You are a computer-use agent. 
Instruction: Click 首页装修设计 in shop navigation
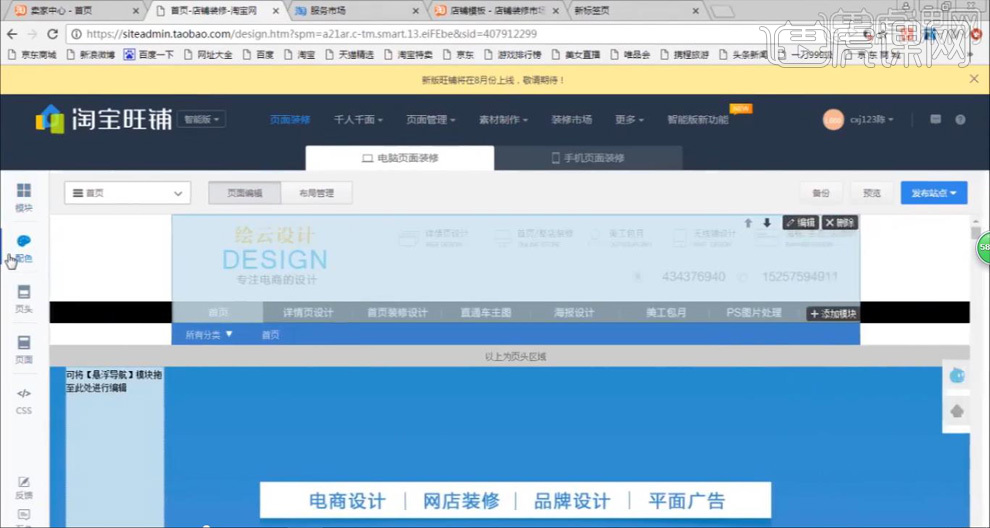(397, 313)
